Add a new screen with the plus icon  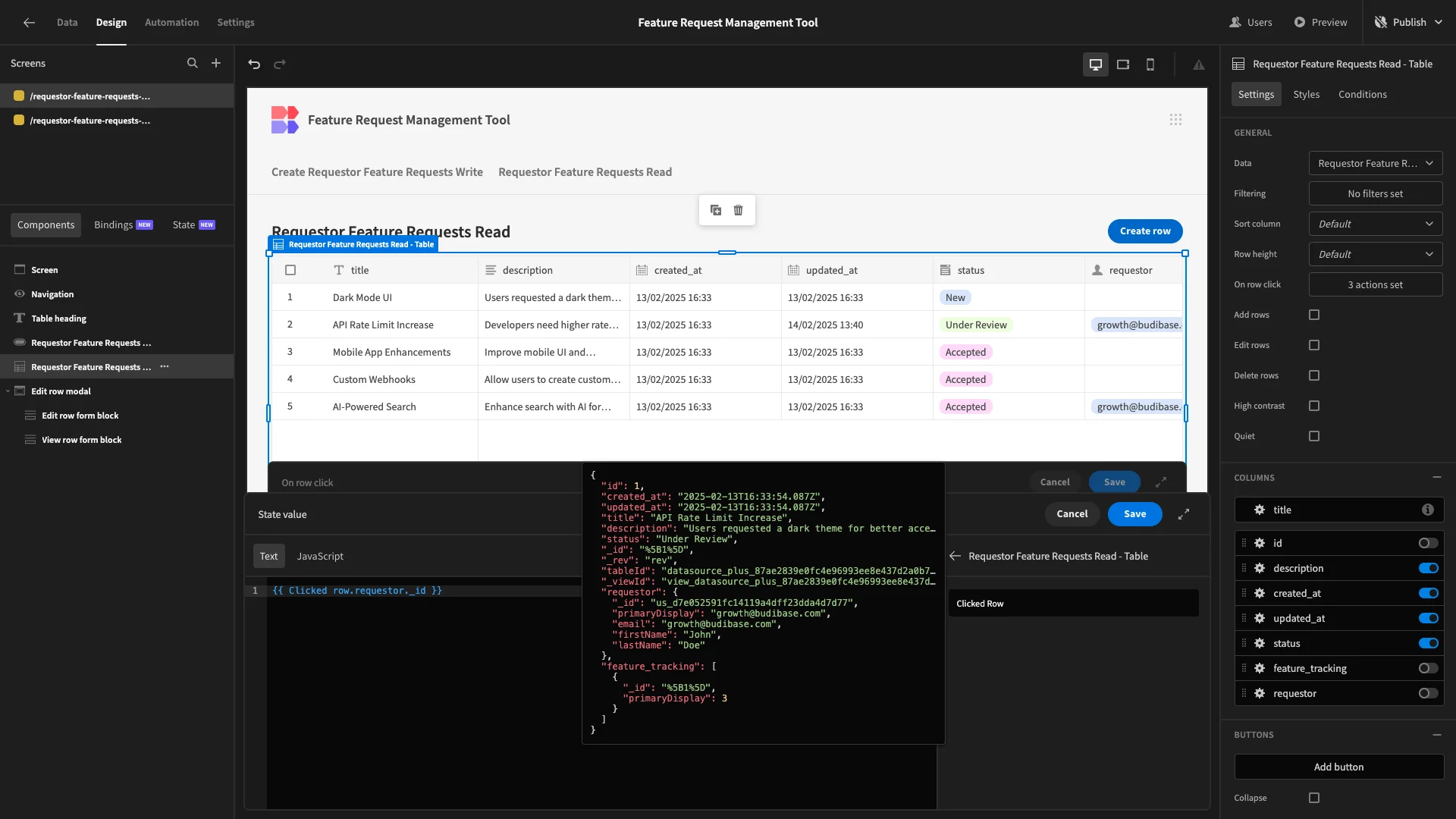pyautogui.click(x=216, y=64)
